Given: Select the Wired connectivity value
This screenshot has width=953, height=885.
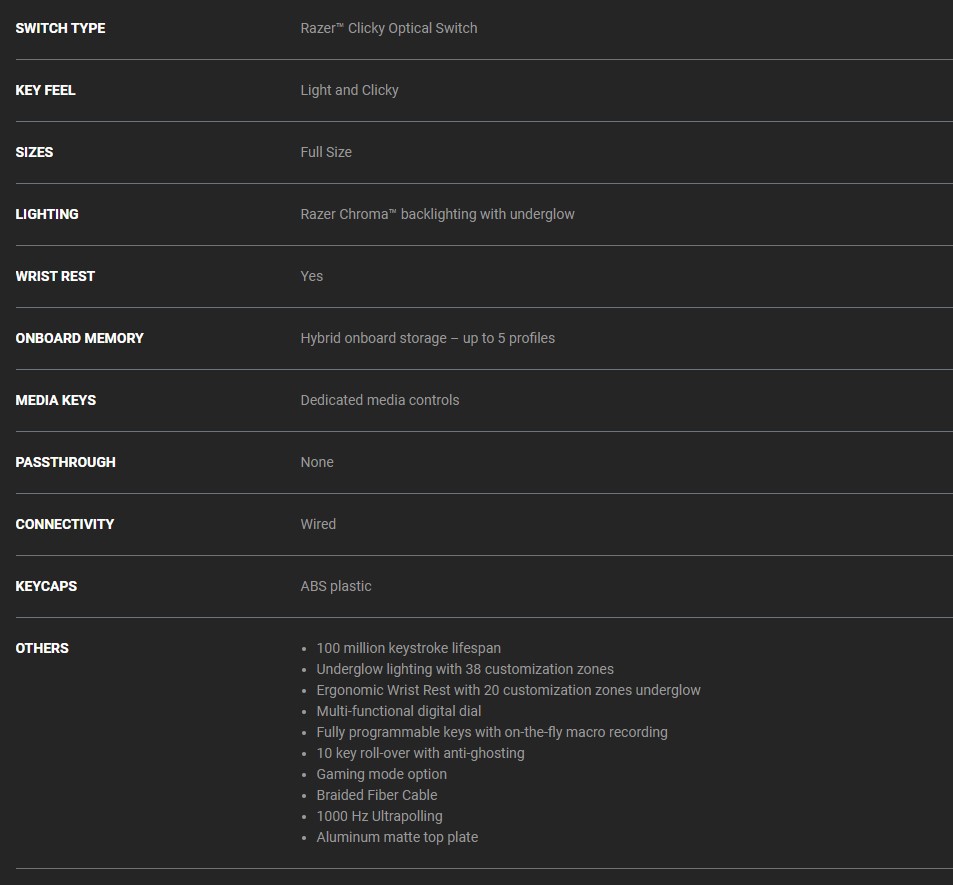Looking at the screenshot, I should tap(318, 524).
